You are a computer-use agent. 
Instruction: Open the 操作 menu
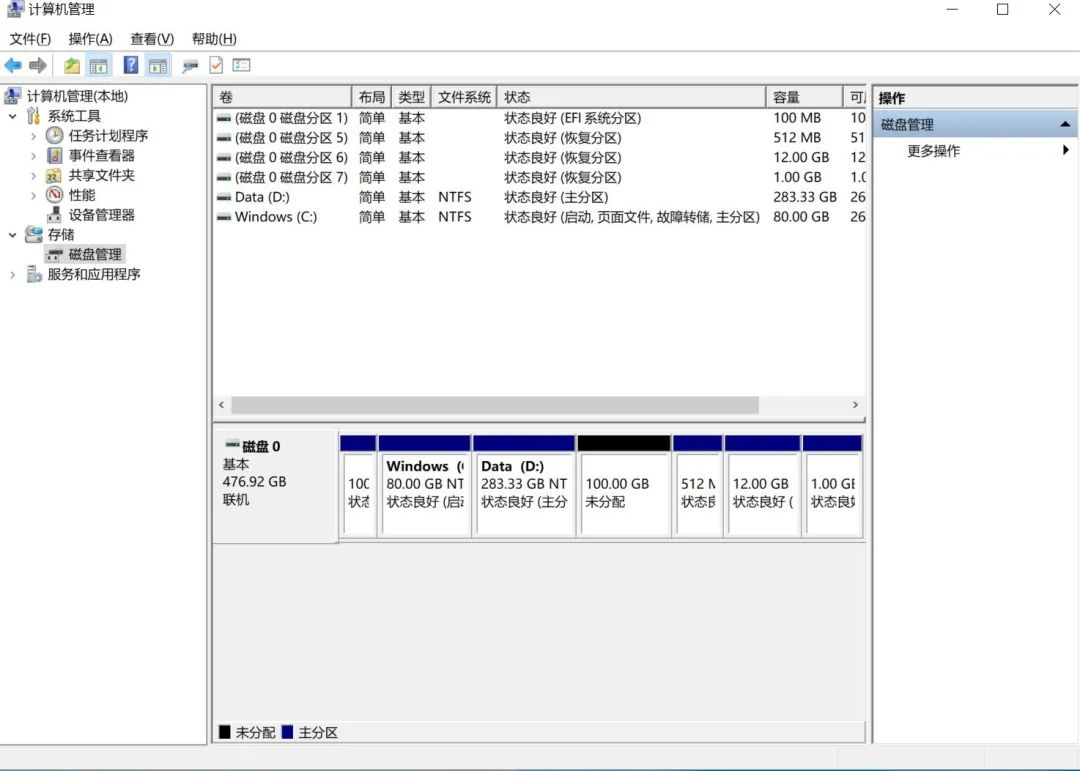90,38
